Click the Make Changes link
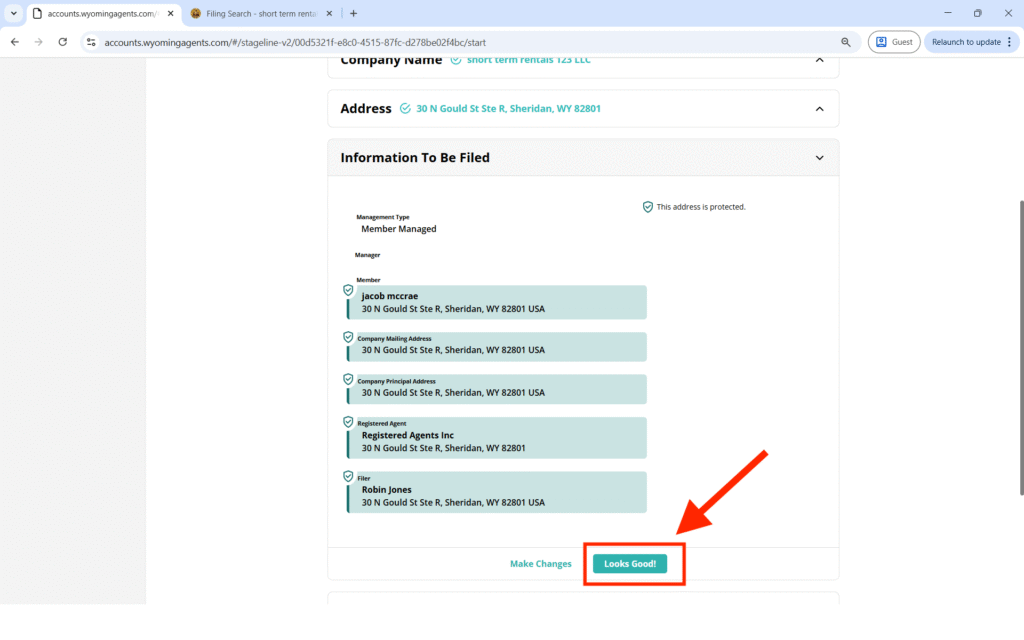Screen dimensions: 1024x640 coord(540,564)
